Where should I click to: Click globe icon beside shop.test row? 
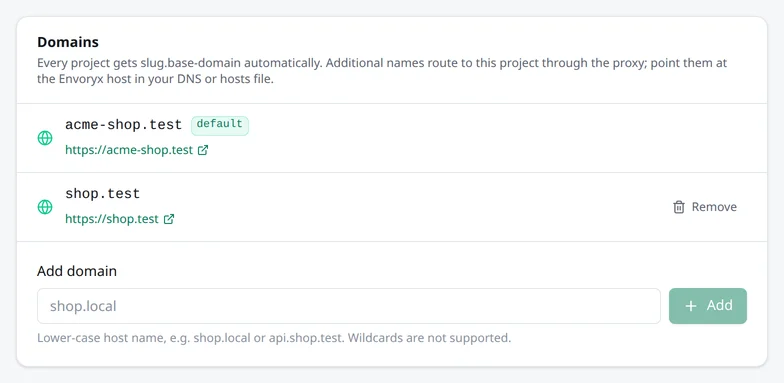tap(45, 207)
